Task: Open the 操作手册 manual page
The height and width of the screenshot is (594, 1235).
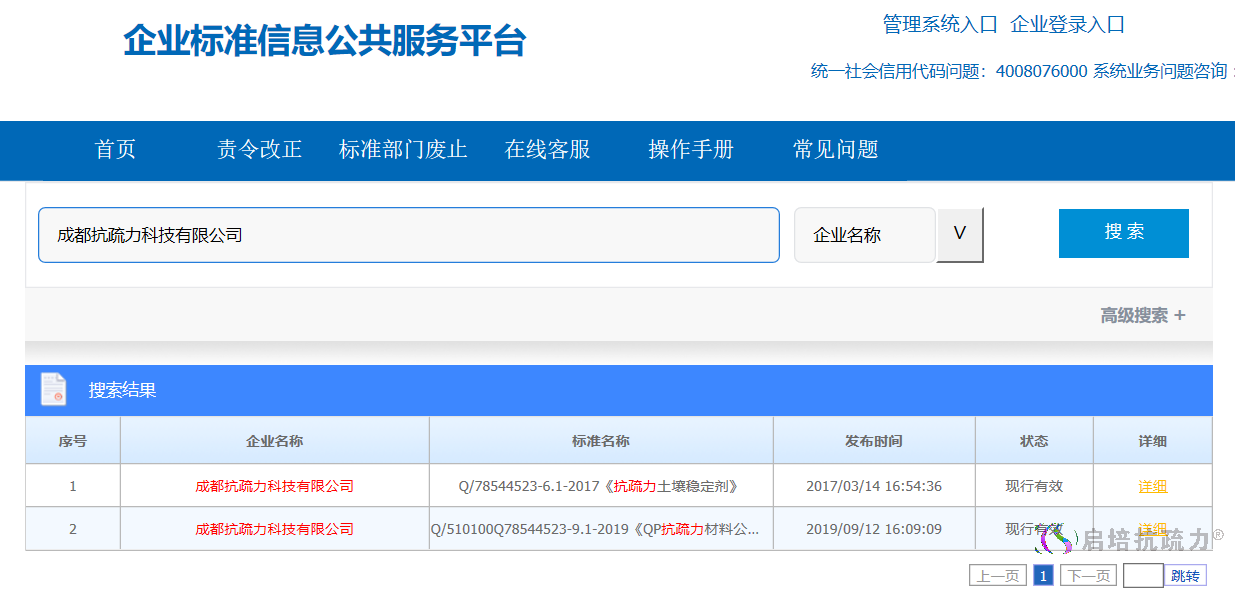Action: [x=691, y=150]
